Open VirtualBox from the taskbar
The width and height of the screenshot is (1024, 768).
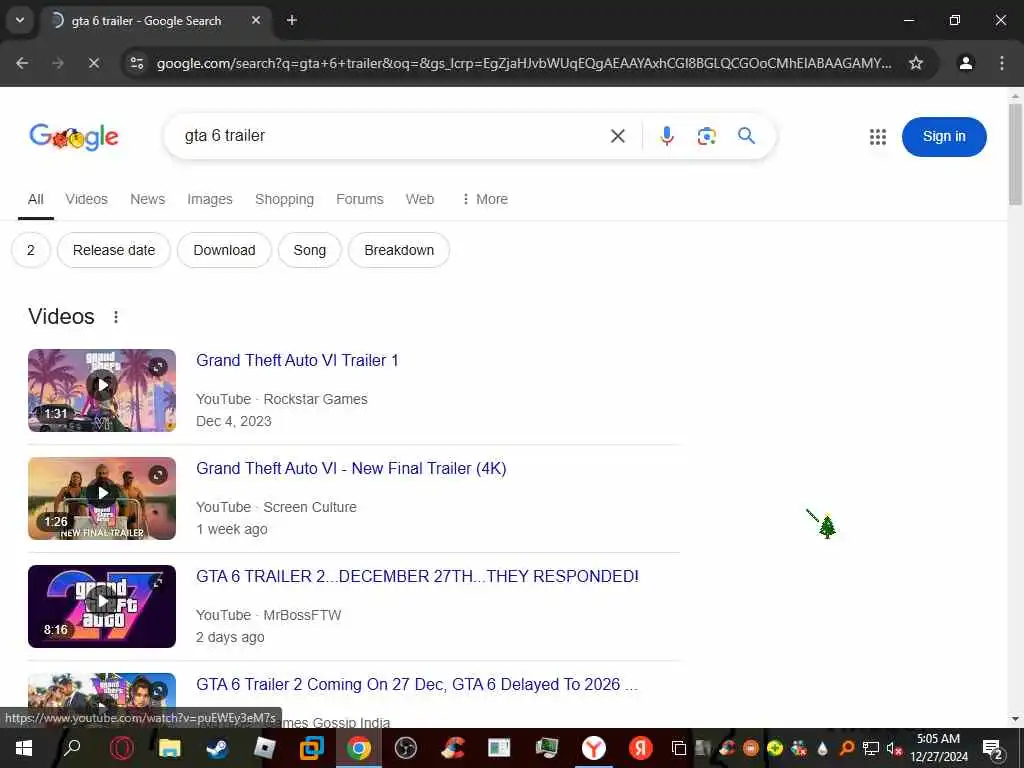(312, 748)
